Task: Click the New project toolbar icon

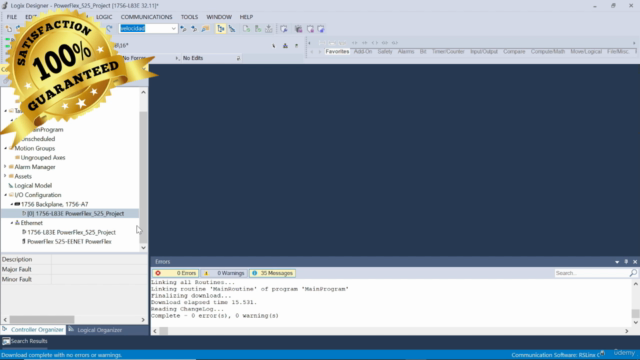Action: pyautogui.click(x=9, y=29)
